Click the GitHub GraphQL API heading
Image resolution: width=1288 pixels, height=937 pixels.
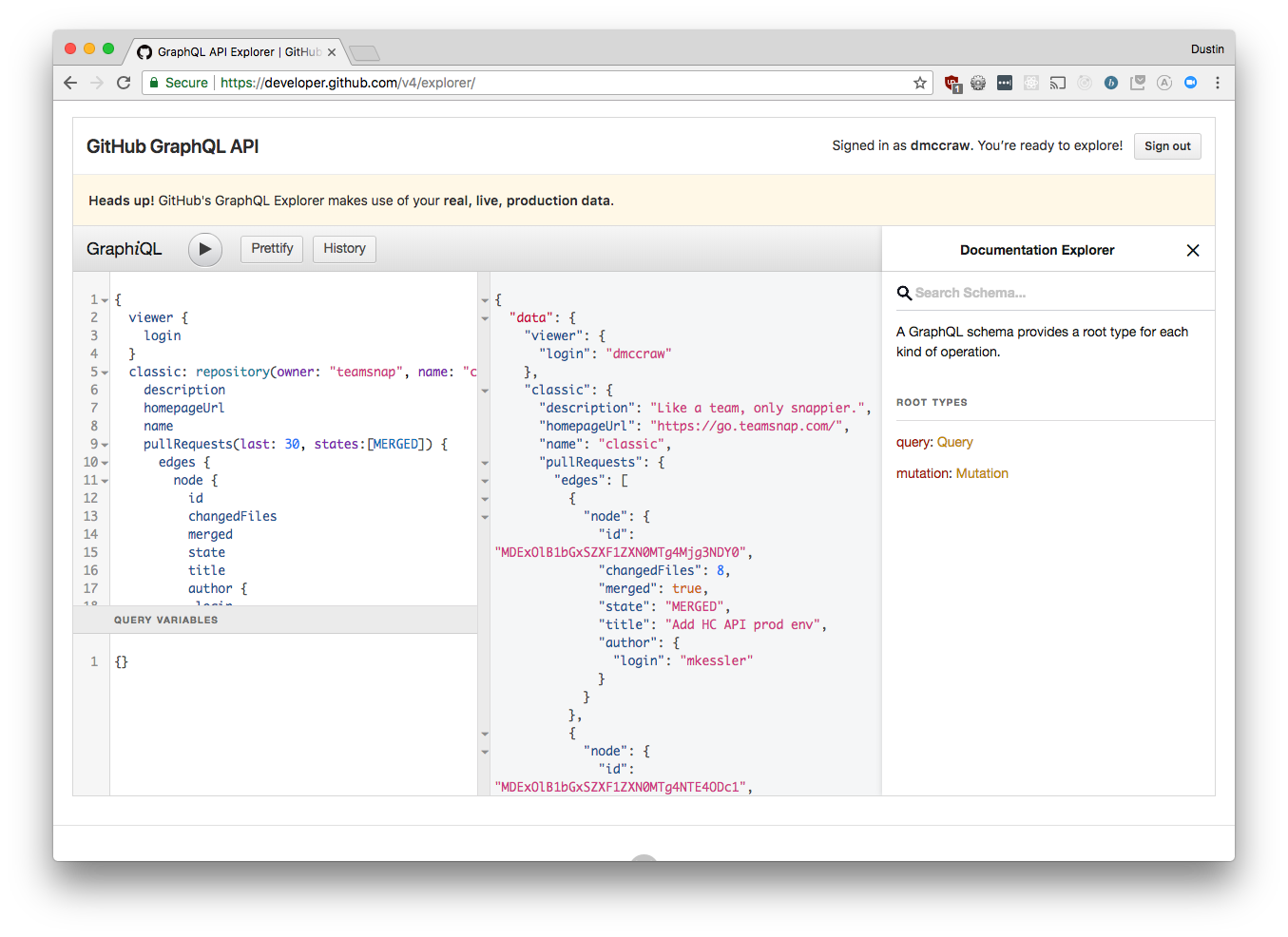click(x=173, y=146)
